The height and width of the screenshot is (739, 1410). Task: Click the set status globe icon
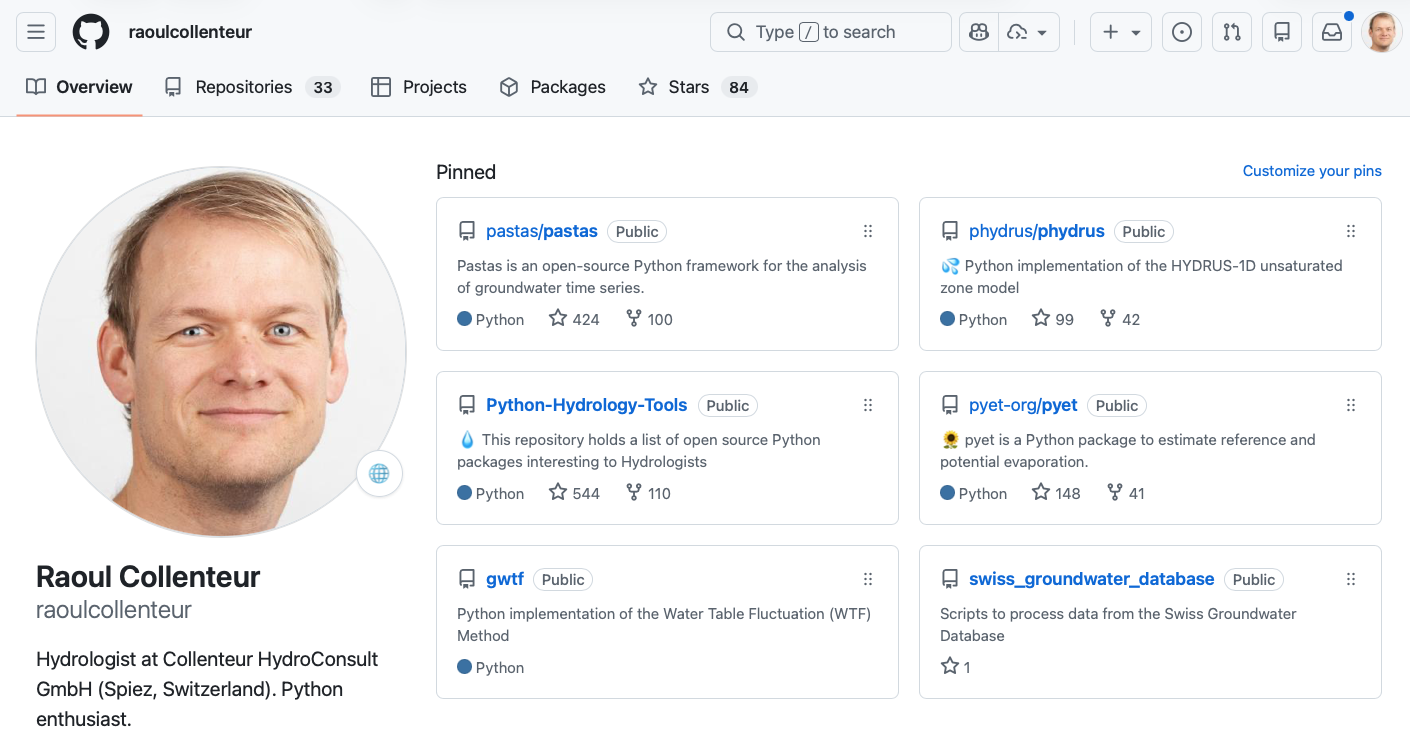point(379,474)
